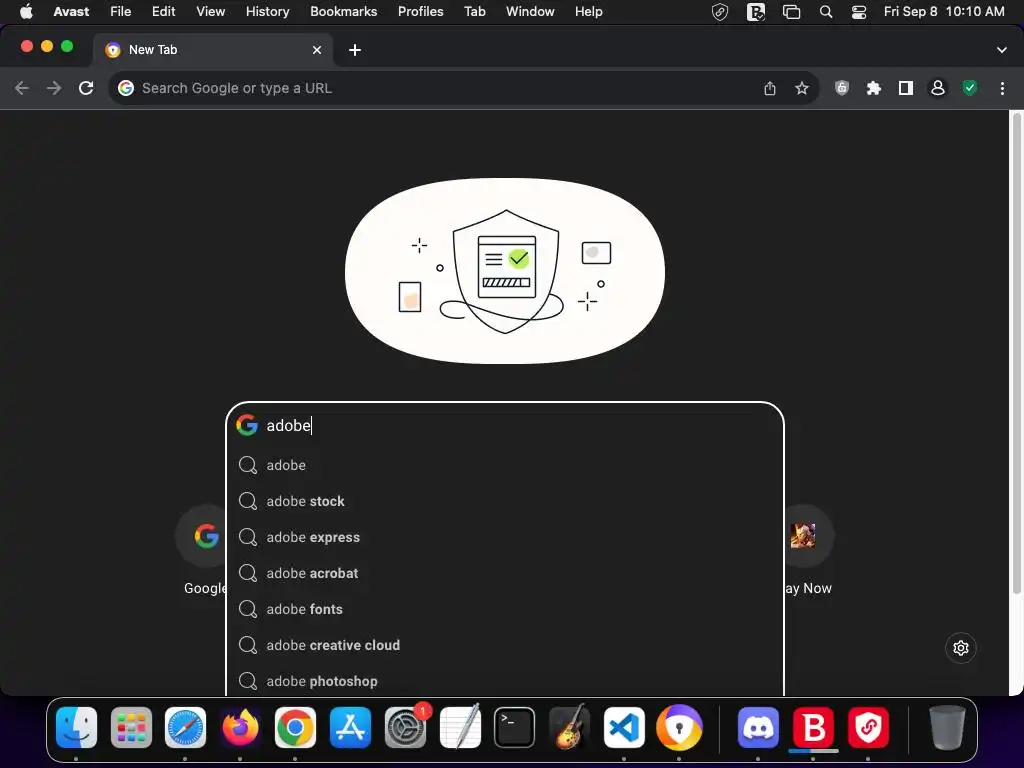Open the Avast application menu
1024x768 pixels.
[71, 12]
